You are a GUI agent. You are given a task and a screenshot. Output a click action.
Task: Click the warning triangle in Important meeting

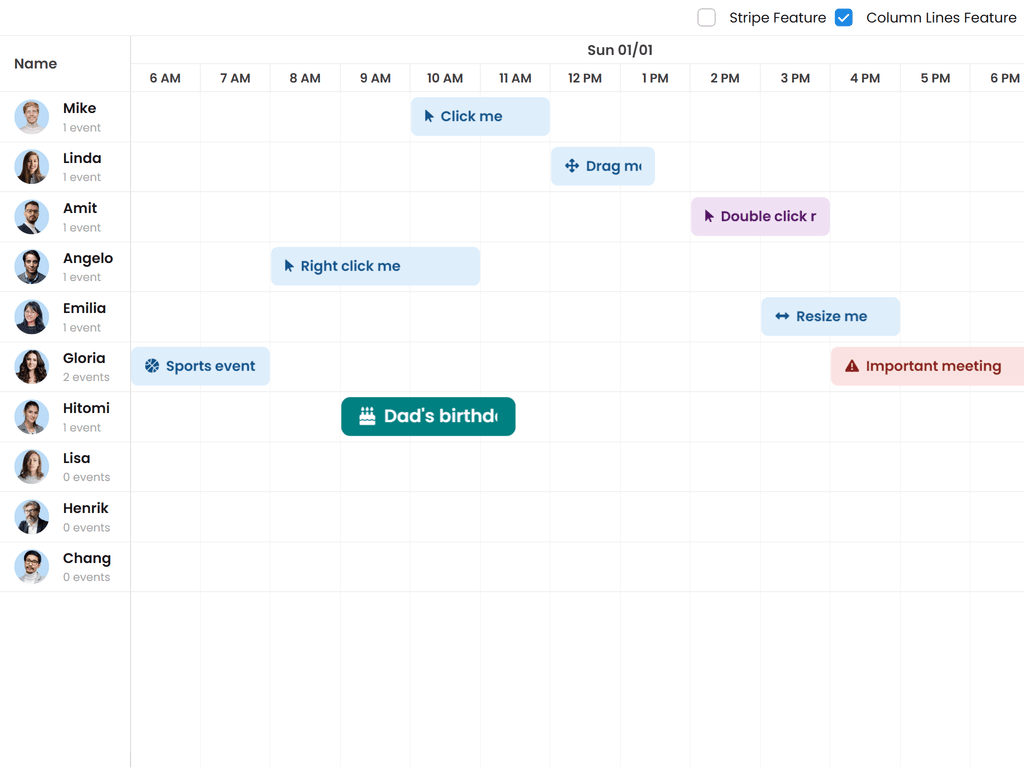[852, 367]
